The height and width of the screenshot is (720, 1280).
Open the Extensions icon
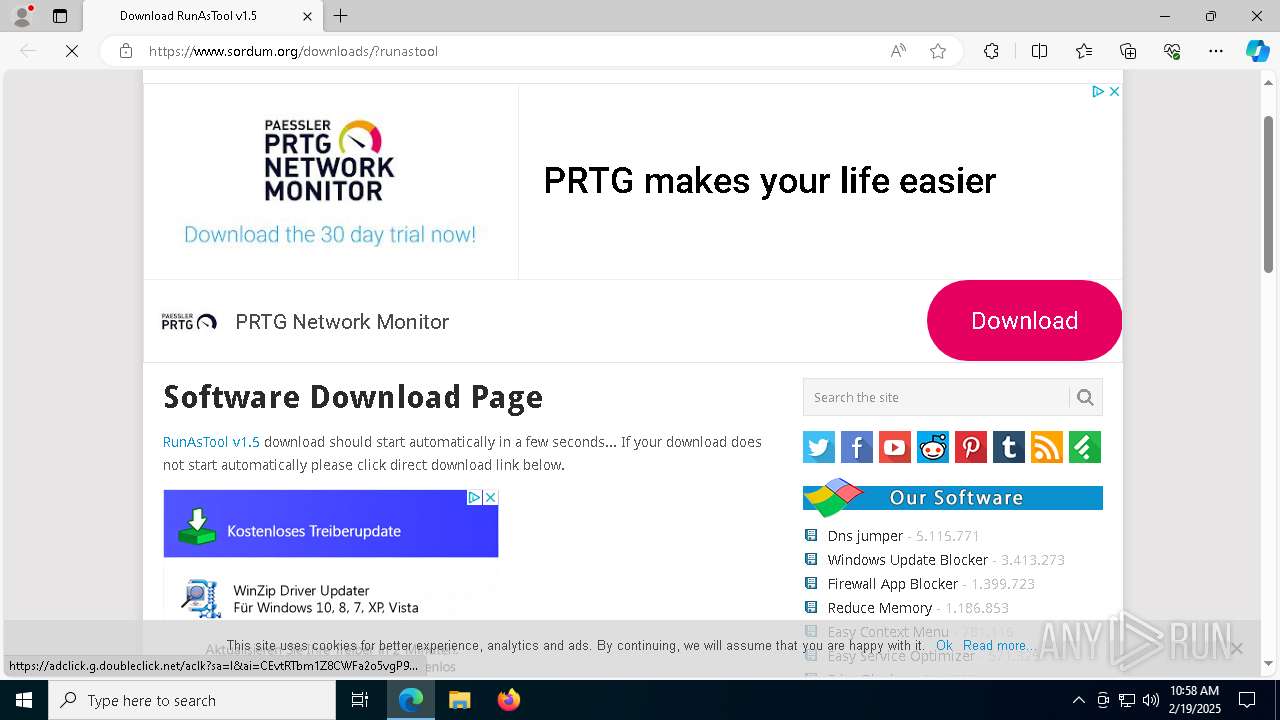tap(991, 51)
